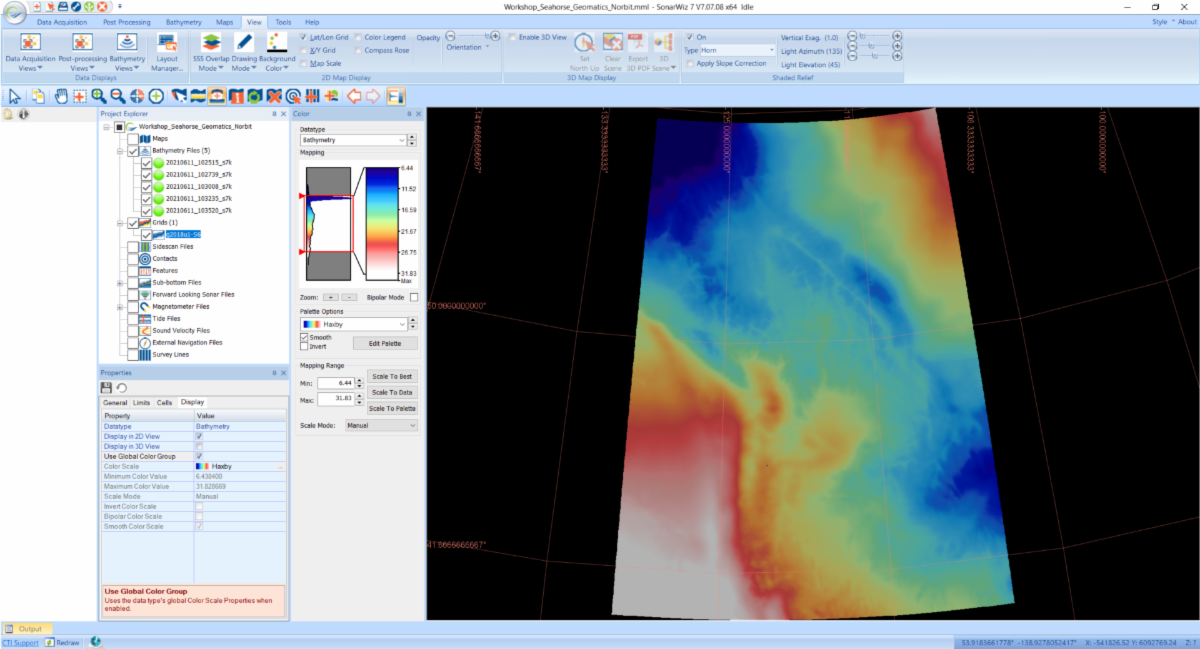The image size is (1200, 649).
Task: Click the zoom in magnifier tool
Action: [98, 96]
